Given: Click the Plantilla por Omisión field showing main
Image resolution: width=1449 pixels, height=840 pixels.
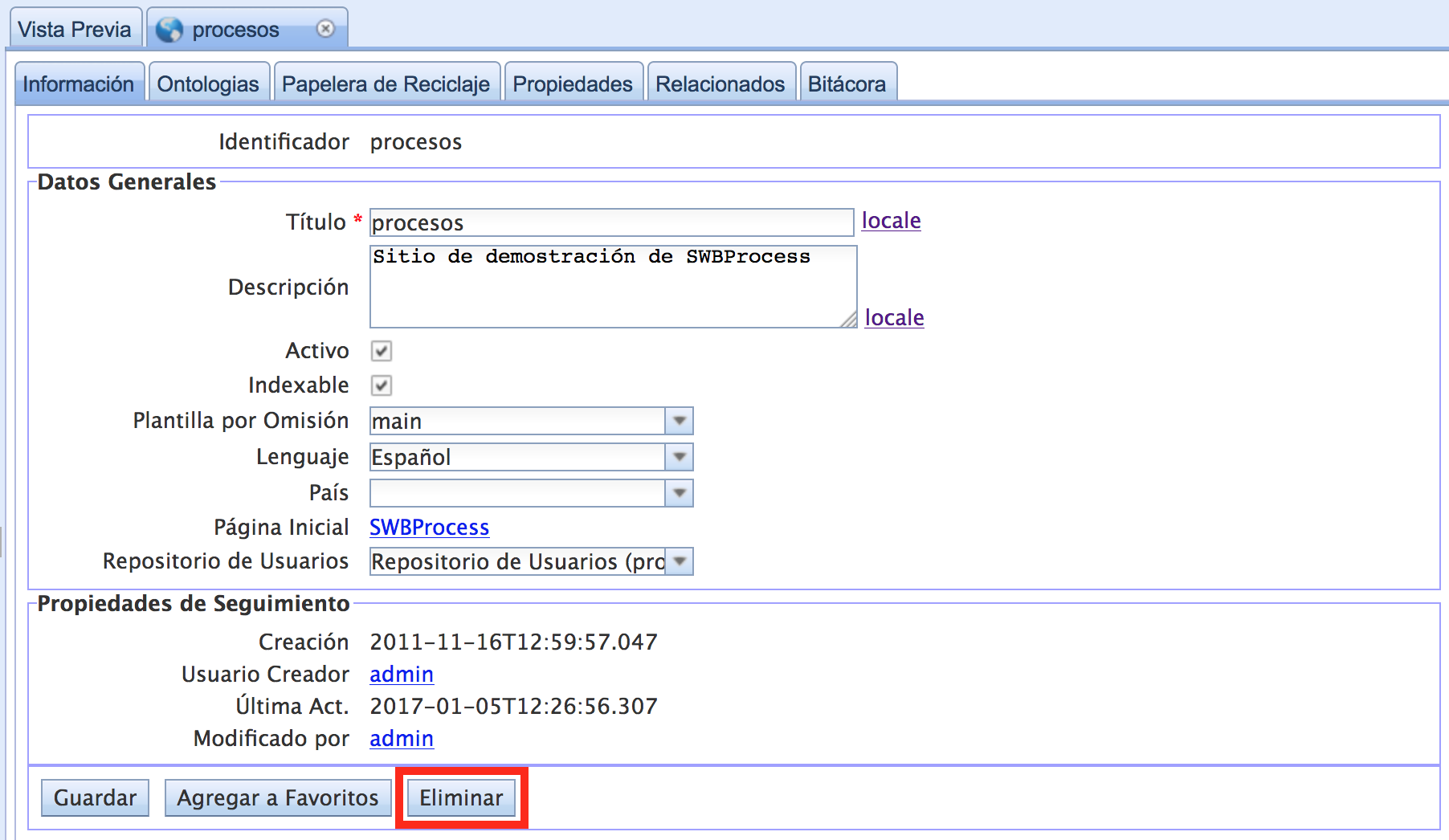Looking at the screenshot, I should (x=517, y=421).
